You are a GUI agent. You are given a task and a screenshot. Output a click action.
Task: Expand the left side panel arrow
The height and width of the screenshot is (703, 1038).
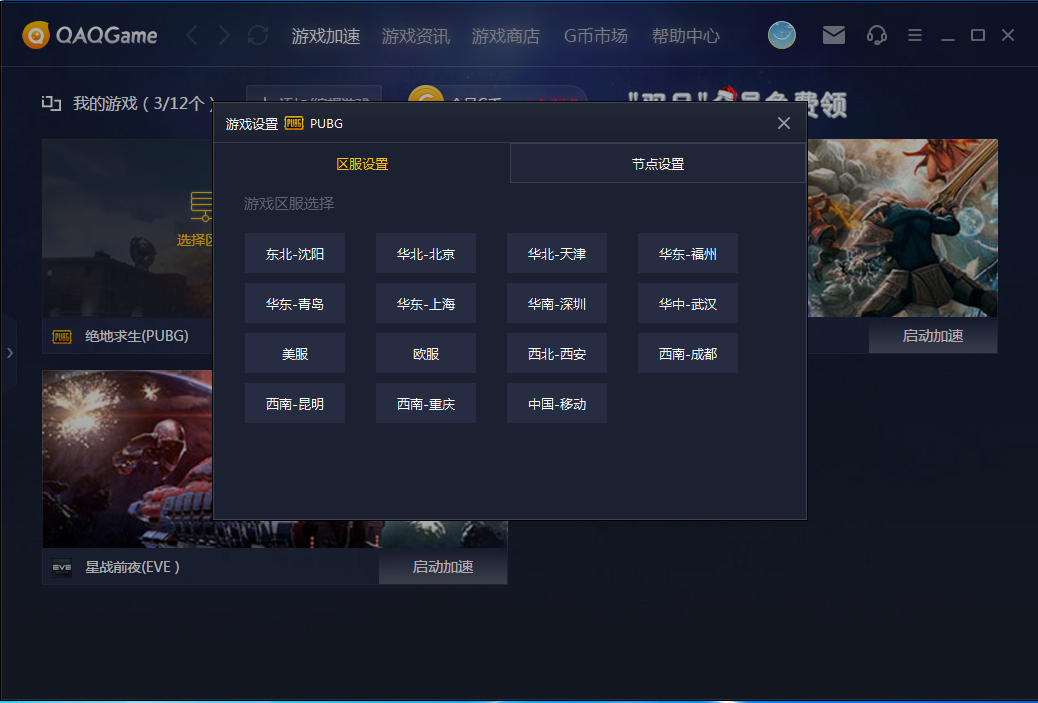[9, 353]
